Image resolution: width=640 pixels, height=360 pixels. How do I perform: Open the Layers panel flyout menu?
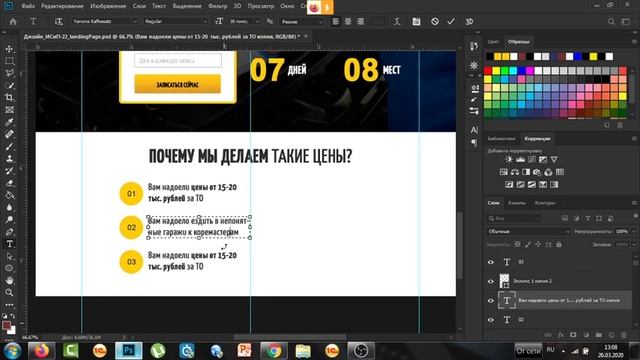point(634,203)
